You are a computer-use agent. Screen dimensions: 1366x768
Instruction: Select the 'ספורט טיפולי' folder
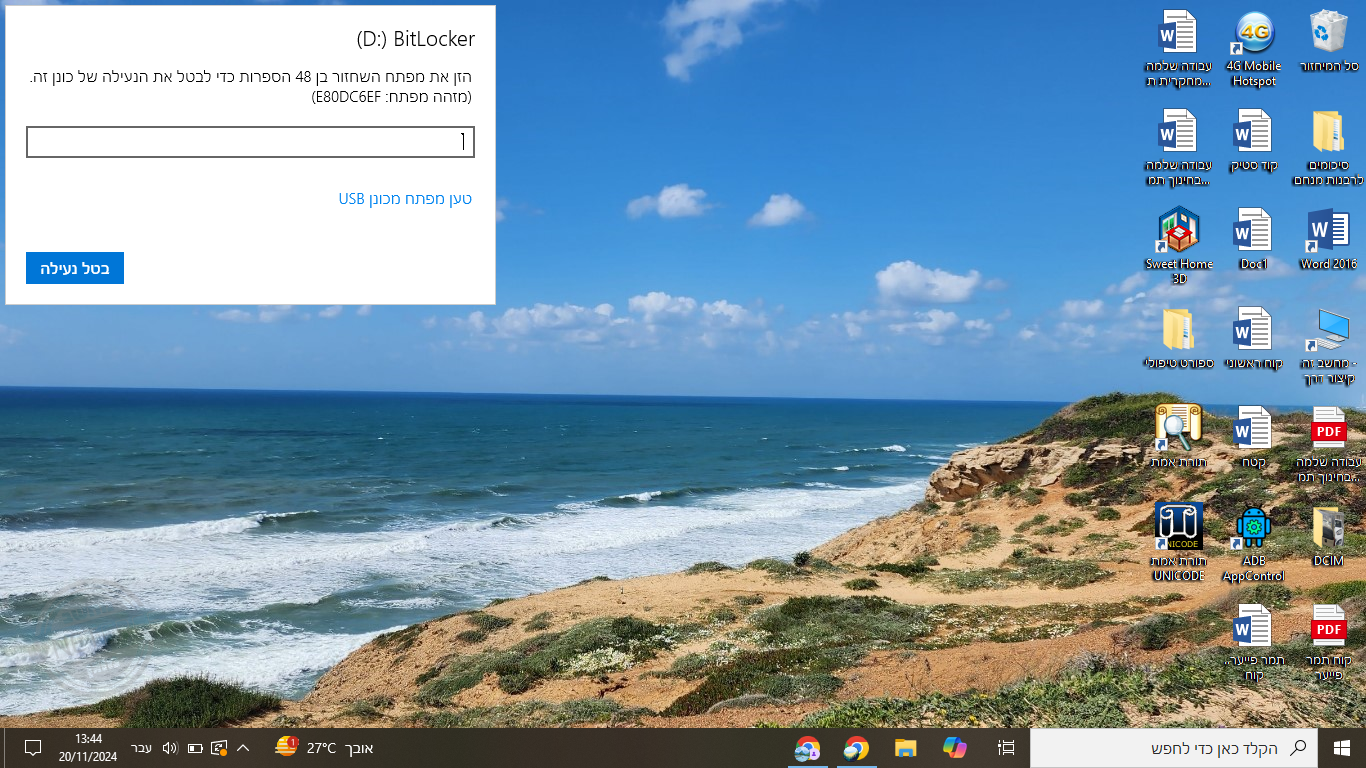coord(1178,338)
